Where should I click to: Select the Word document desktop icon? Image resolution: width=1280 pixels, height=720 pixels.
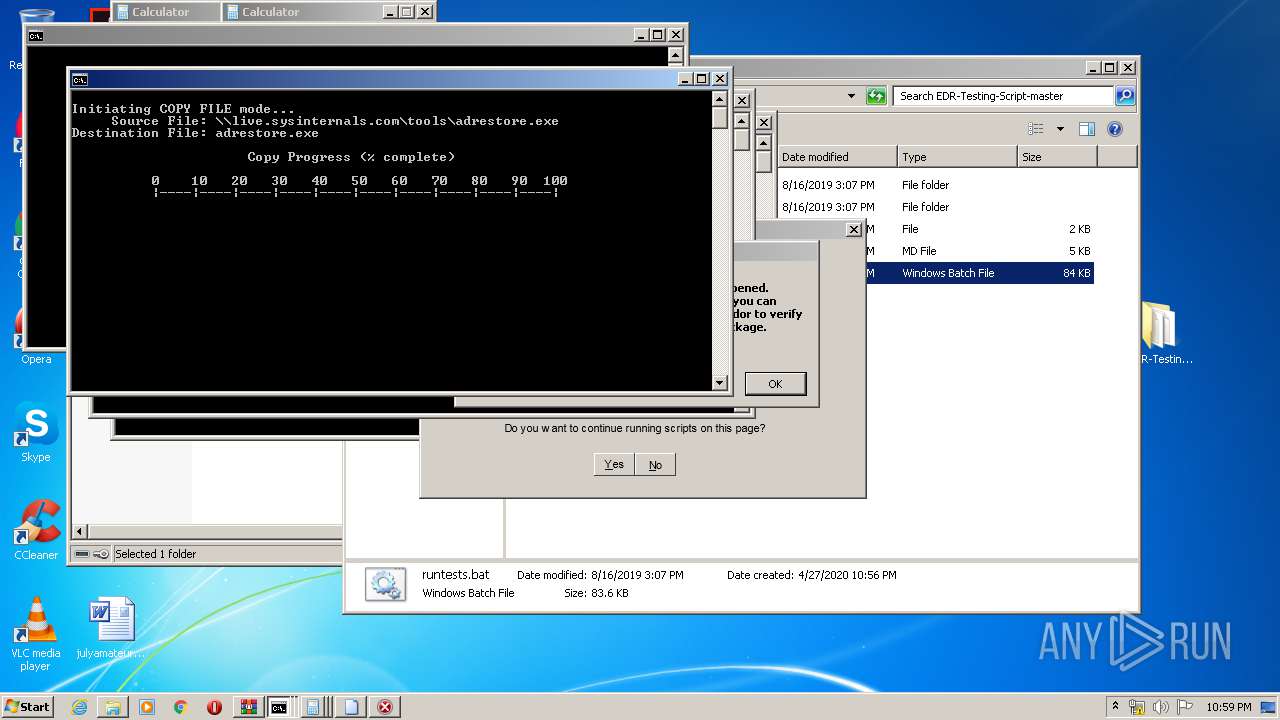pyautogui.click(x=111, y=628)
